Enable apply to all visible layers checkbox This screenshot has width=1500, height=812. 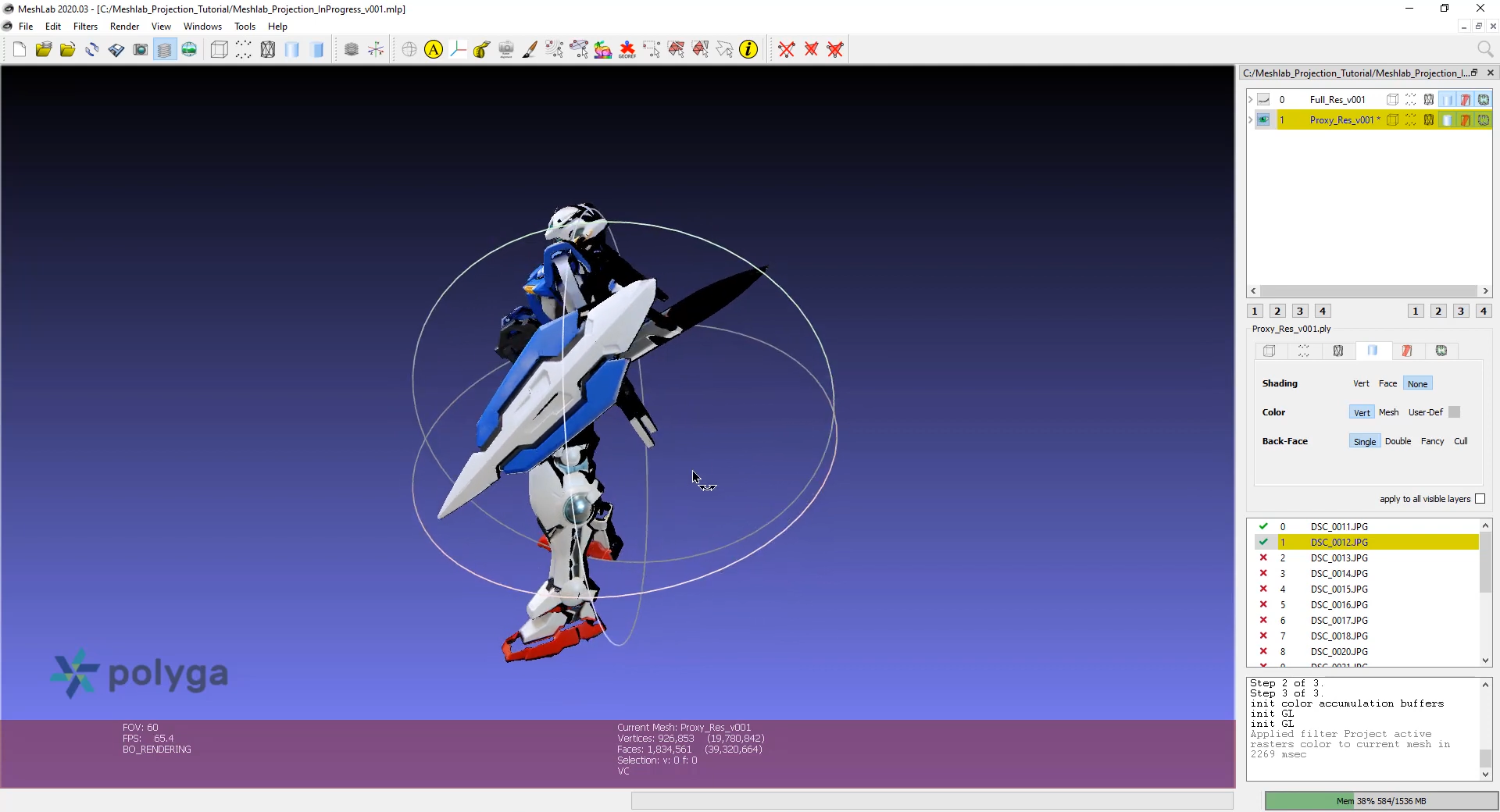(x=1480, y=499)
